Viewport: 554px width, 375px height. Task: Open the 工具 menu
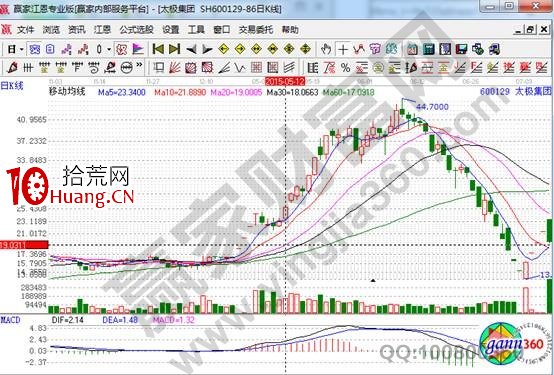coord(196,30)
